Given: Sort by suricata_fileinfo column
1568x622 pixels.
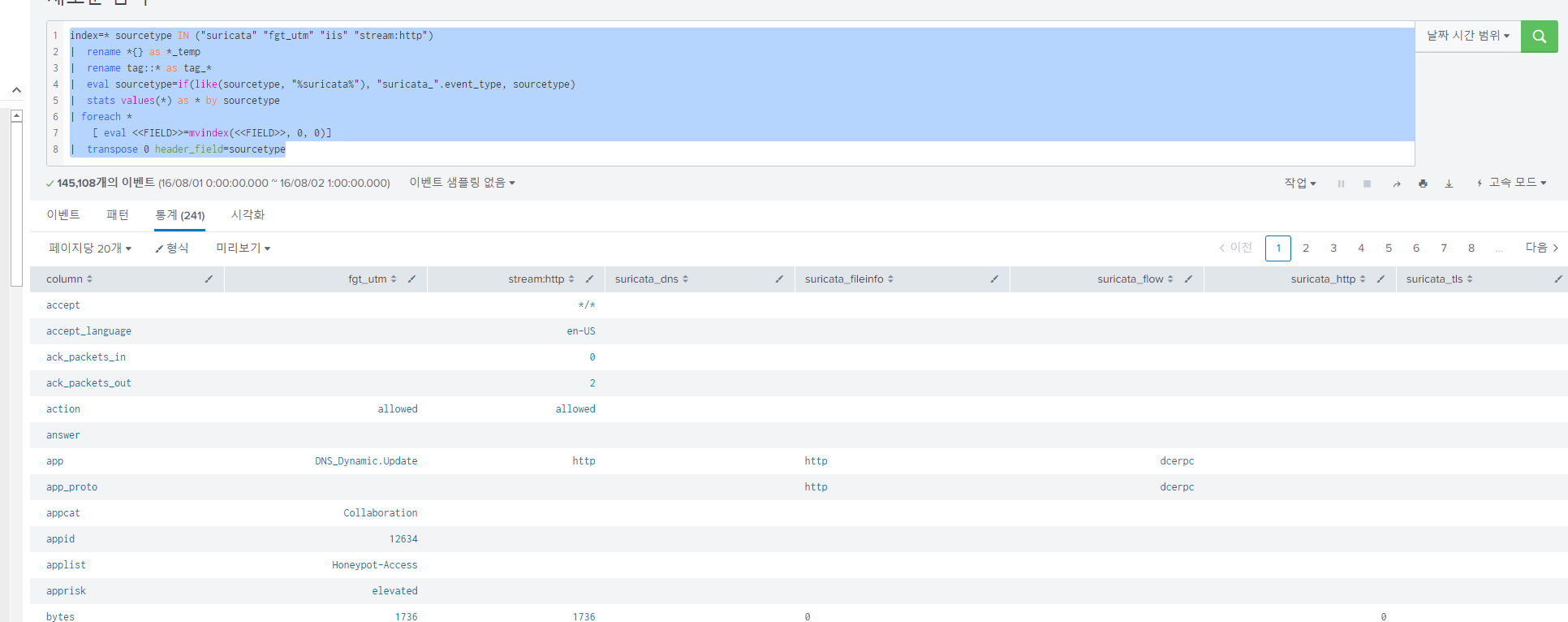Looking at the screenshot, I should click(x=849, y=279).
